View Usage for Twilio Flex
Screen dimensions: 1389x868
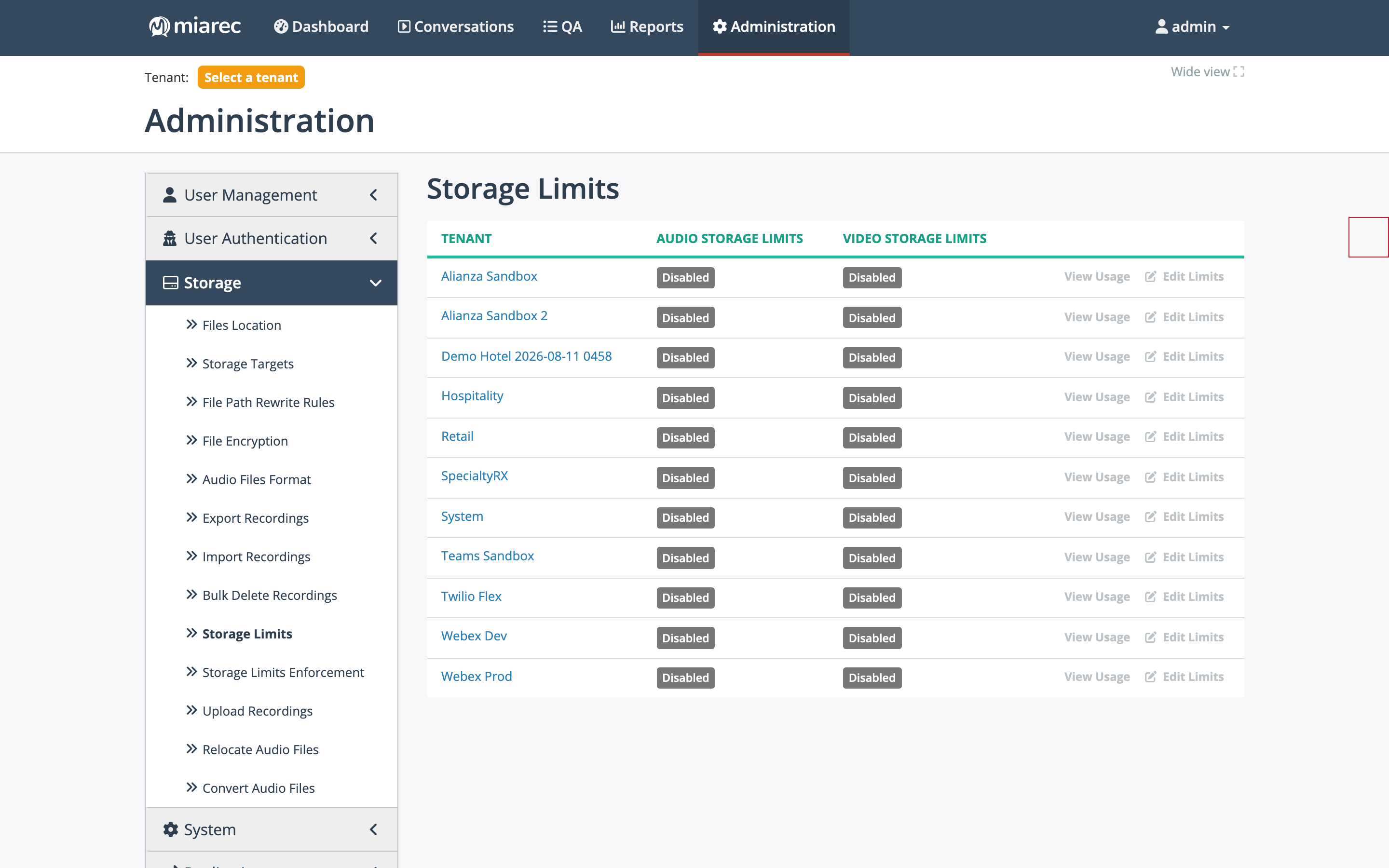click(1097, 597)
